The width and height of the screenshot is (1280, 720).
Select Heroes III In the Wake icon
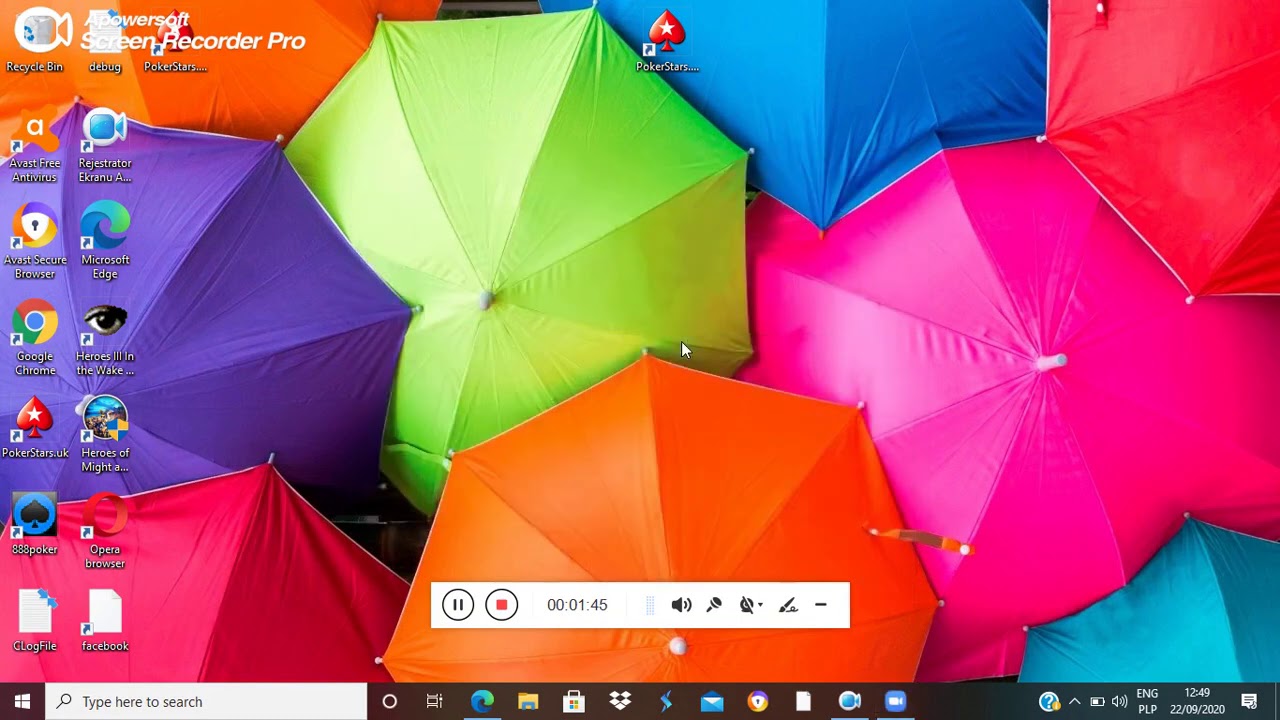coord(105,339)
